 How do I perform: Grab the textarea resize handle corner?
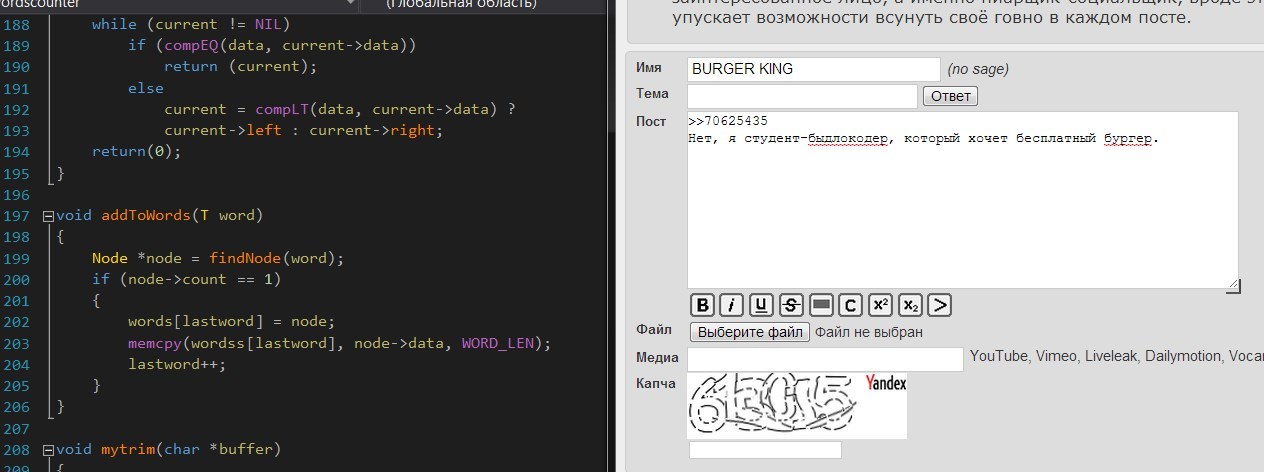click(x=1232, y=286)
